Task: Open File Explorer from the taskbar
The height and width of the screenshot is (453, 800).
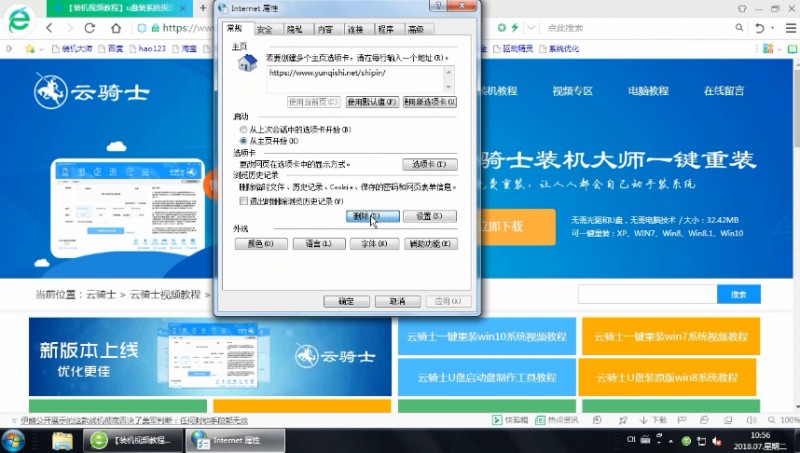Action: click(62, 441)
